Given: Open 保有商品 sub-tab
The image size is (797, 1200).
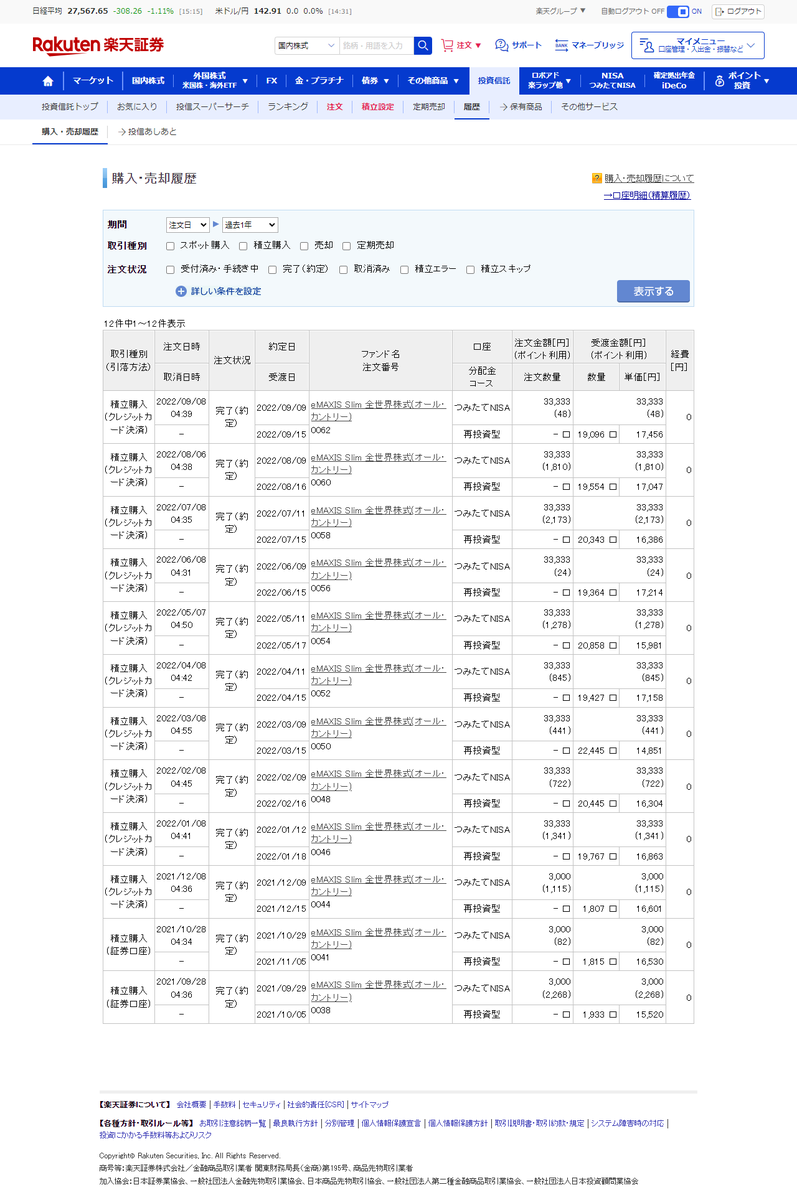Looking at the screenshot, I should pyautogui.click(x=521, y=107).
